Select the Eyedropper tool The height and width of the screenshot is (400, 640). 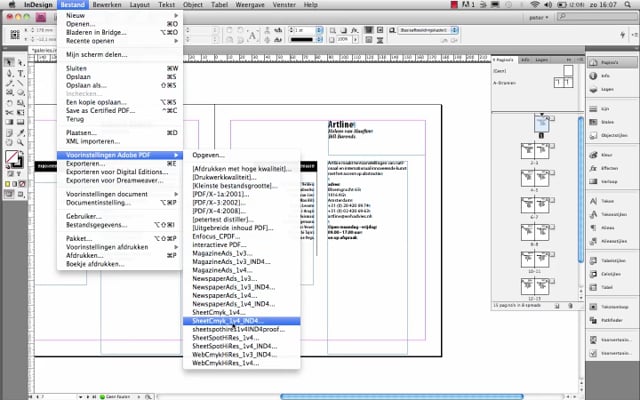(20, 133)
